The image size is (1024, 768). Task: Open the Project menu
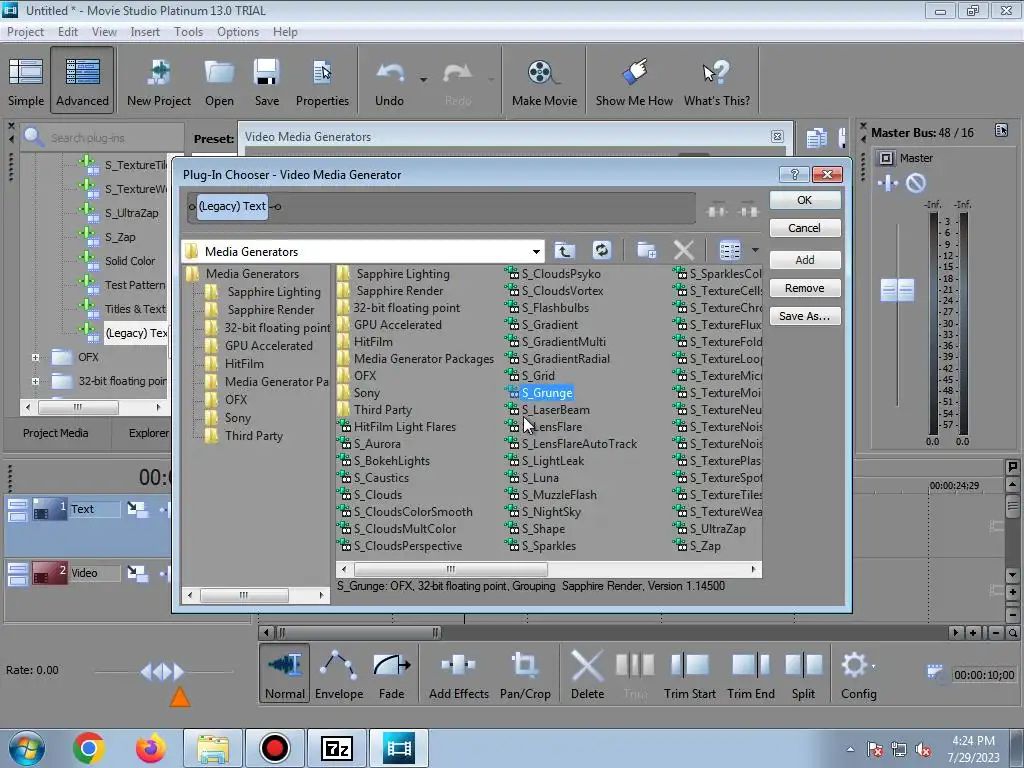tap(25, 31)
